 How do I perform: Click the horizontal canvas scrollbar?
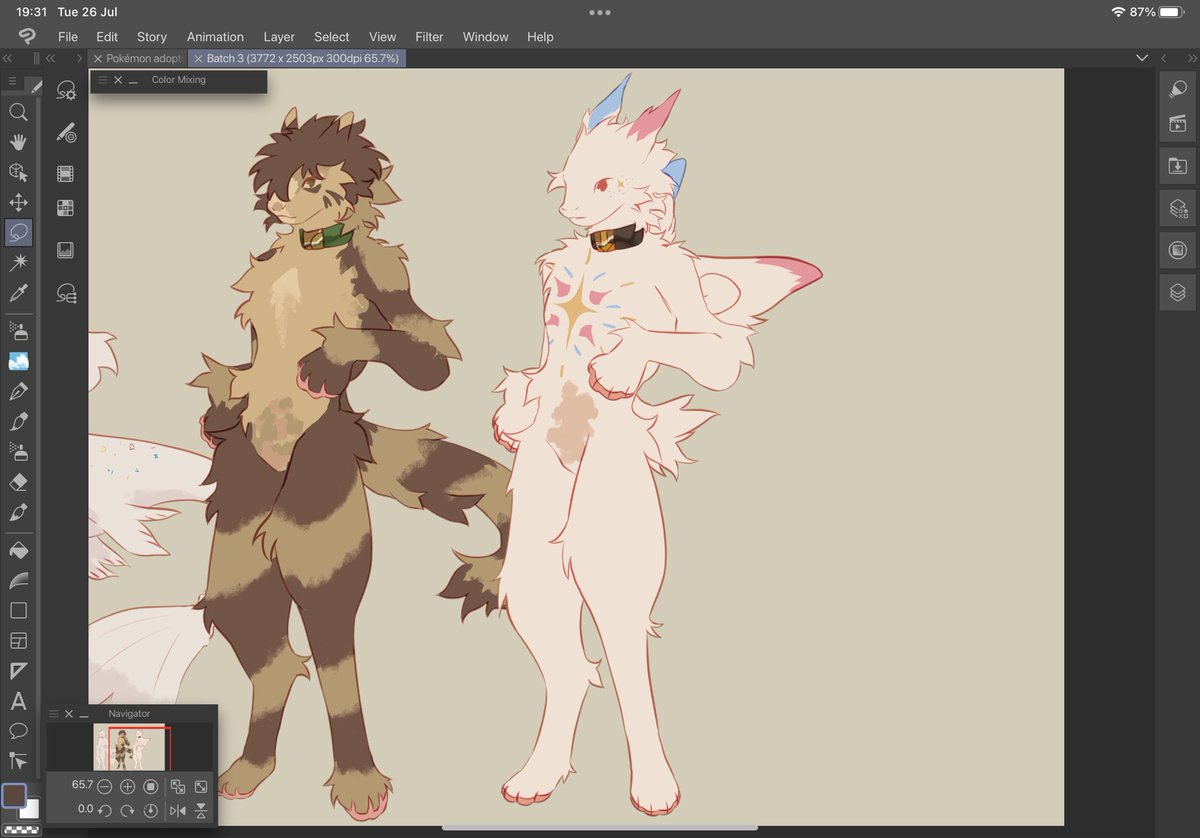600,828
